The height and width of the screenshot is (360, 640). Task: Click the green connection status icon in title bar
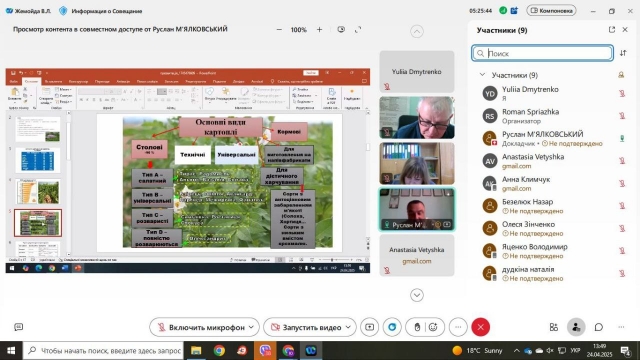click(503, 11)
